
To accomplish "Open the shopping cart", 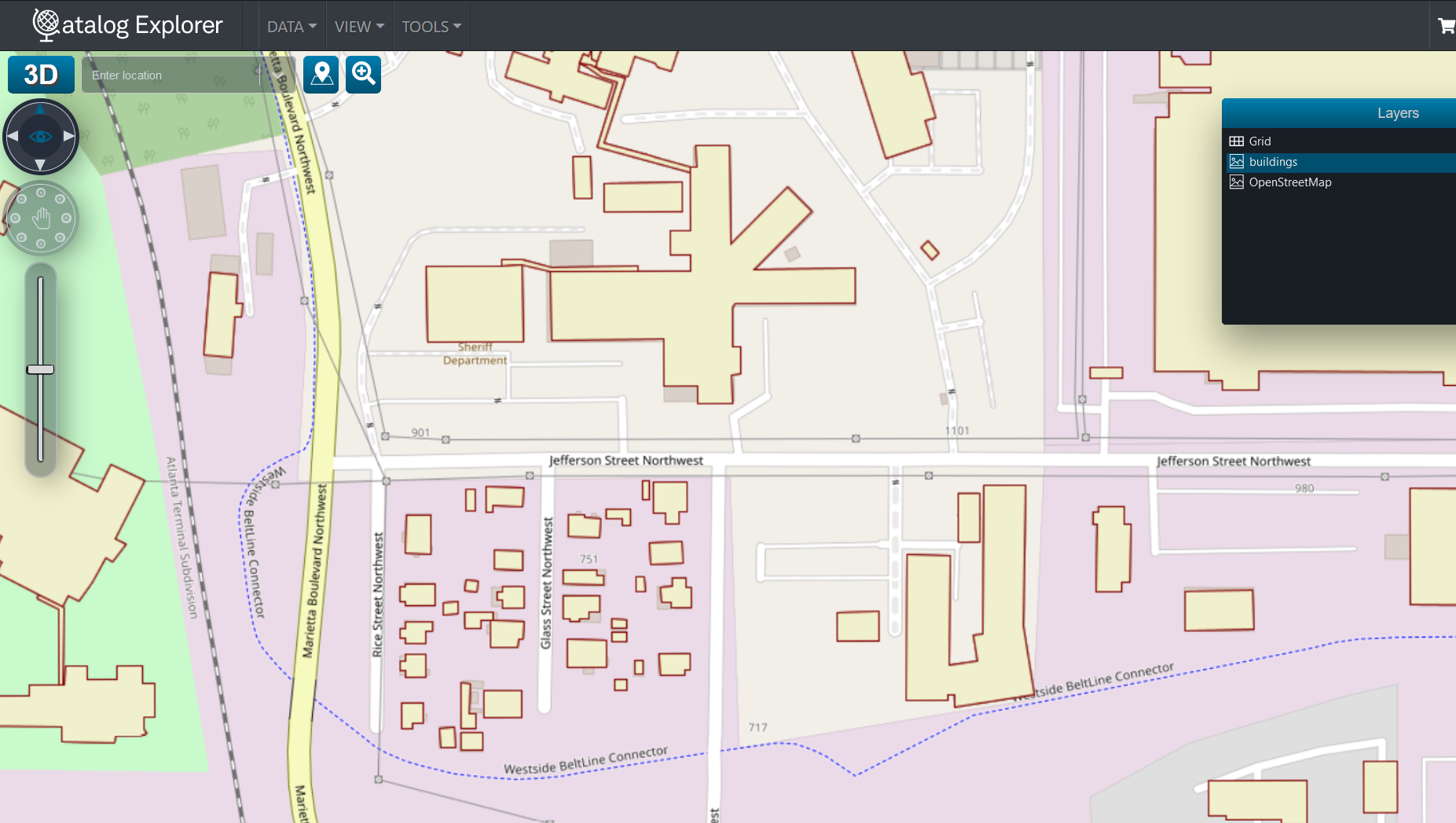I will click(1446, 26).
